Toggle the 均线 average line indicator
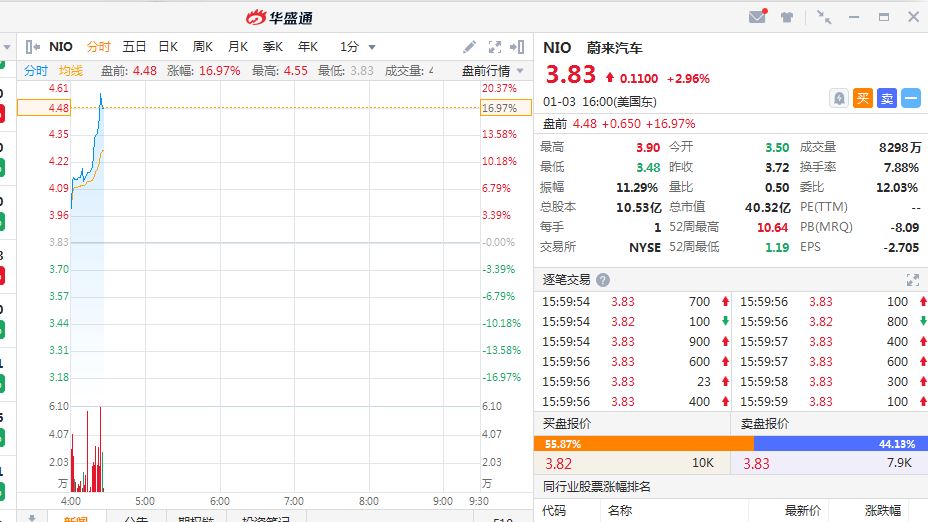The image size is (928, 522). tap(71, 71)
